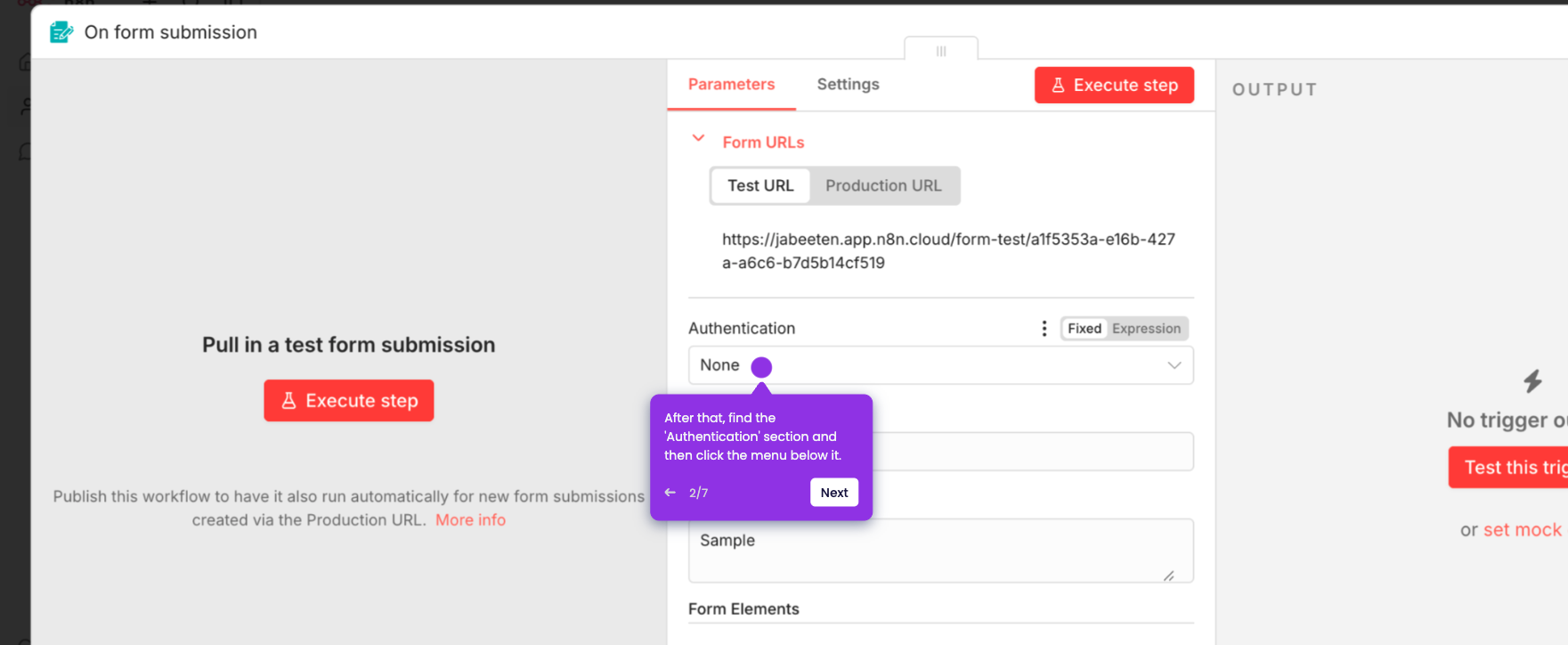Switch to the Settings tab
This screenshot has width=1568, height=645.
[x=848, y=85]
